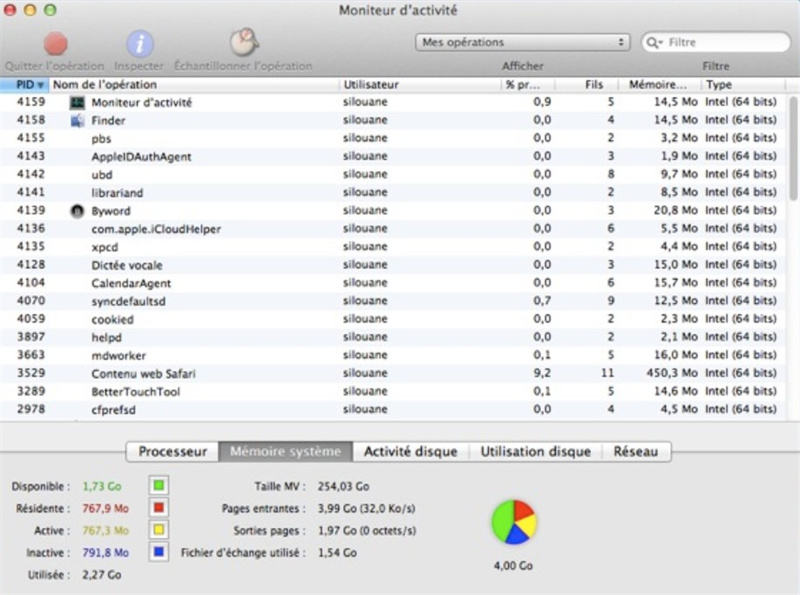The width and height of the screenshot is (800, 595).
Task: Open the blue Inspecter info icon
Action: click(140, 43)
